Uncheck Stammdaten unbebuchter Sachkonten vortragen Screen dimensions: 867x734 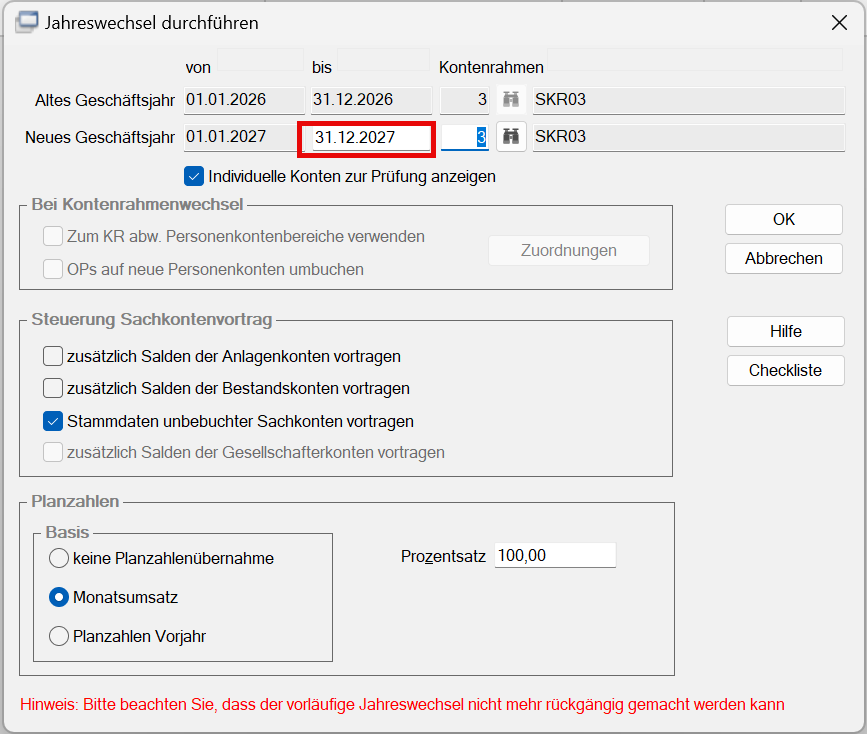point(53,421)
